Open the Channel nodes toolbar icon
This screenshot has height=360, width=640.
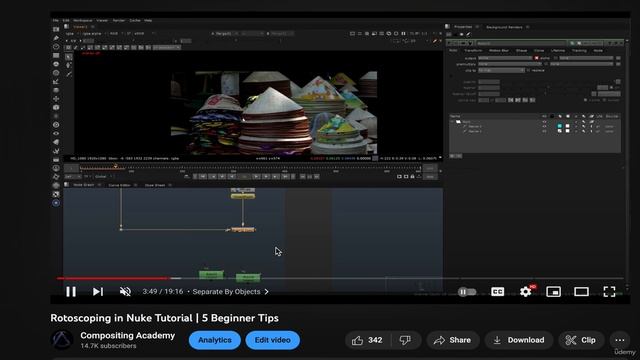(x=56, y=56)
